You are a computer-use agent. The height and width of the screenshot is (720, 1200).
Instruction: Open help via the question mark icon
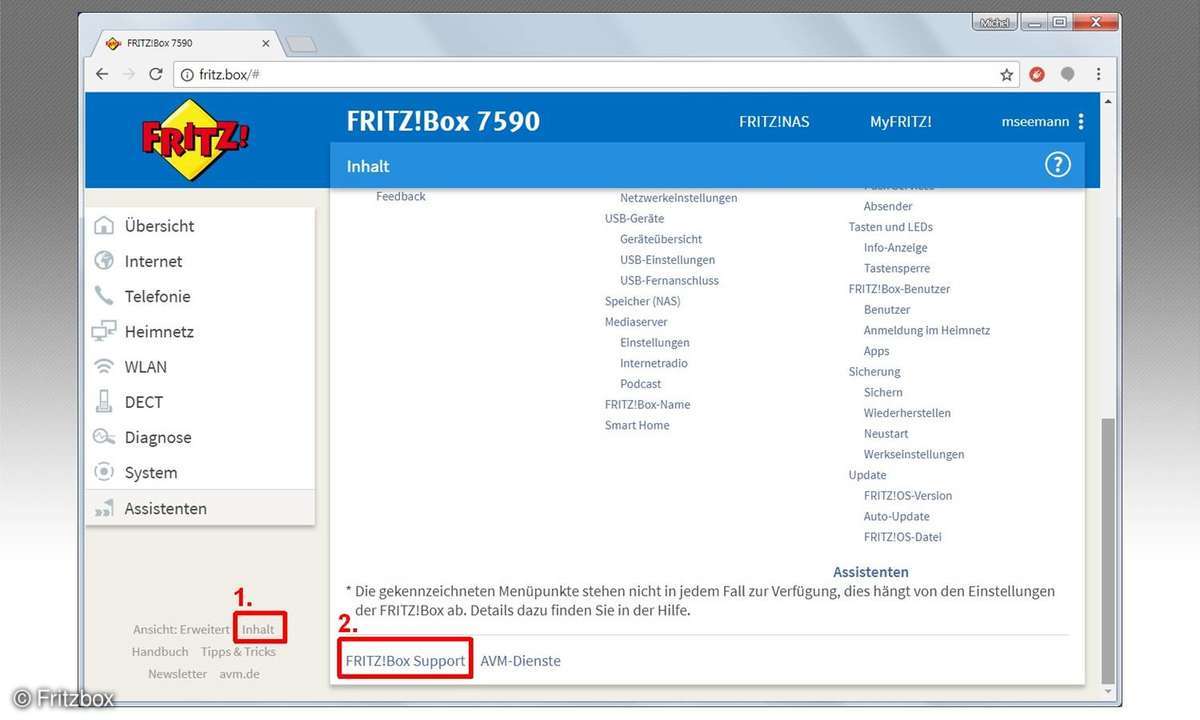tap(1057, 166)
